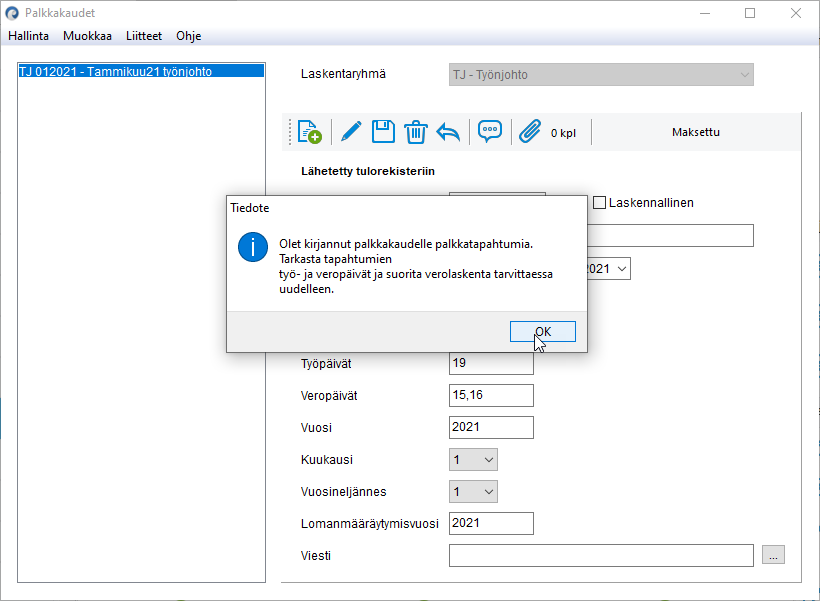Image resolution: width=820 pixels, height=601 pixels.
Task: Click the undo arrow icon
Action: coord(448,132)
